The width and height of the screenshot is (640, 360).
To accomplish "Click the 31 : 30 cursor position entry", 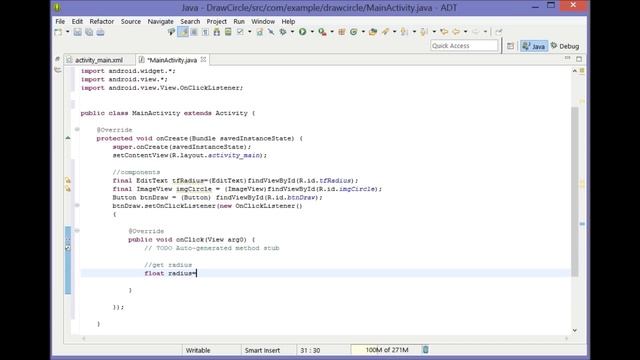I will (x=310, y=350).
